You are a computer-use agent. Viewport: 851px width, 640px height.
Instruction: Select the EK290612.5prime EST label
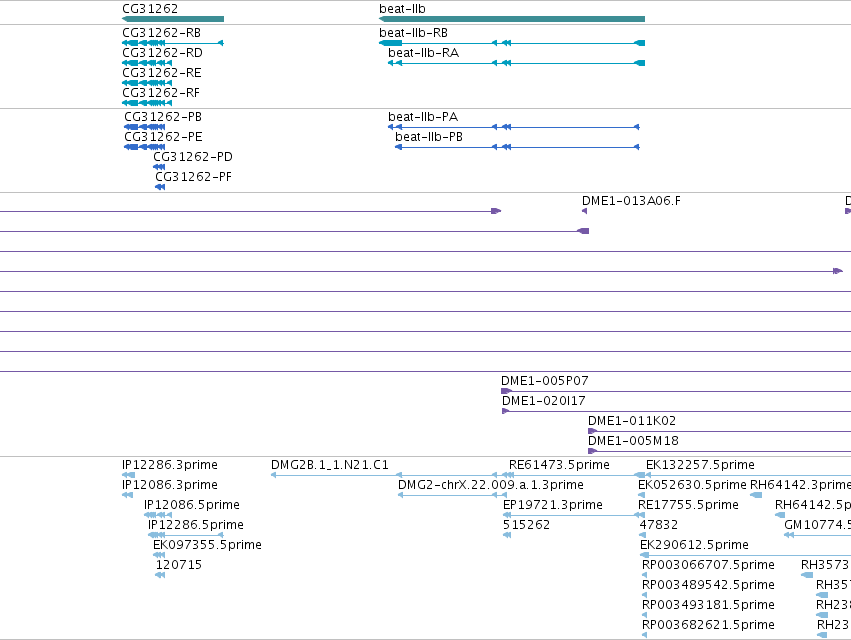(694, 545)
